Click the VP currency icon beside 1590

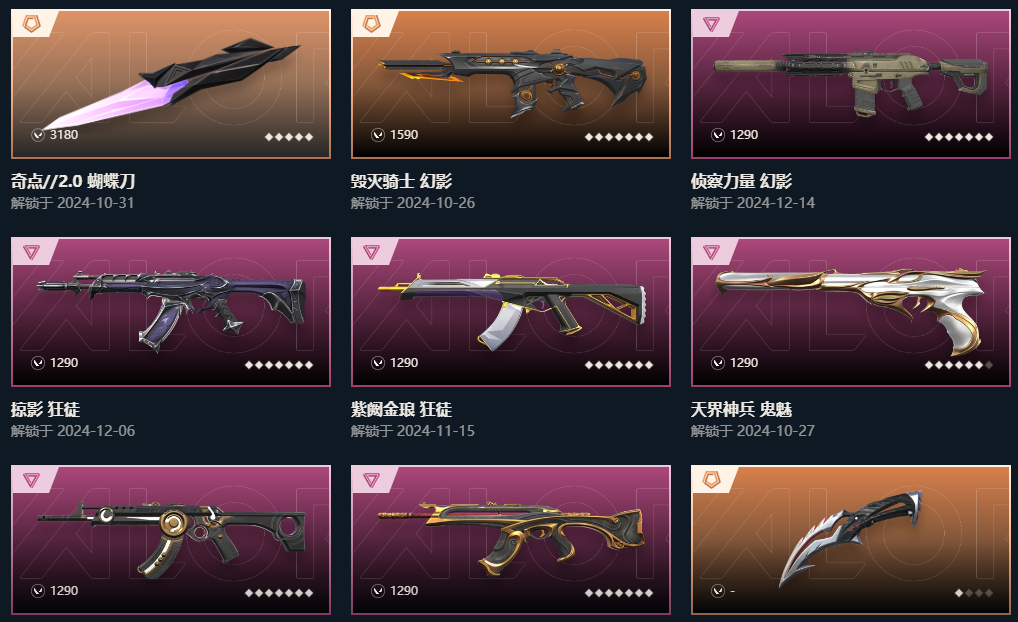coord(377,134)
